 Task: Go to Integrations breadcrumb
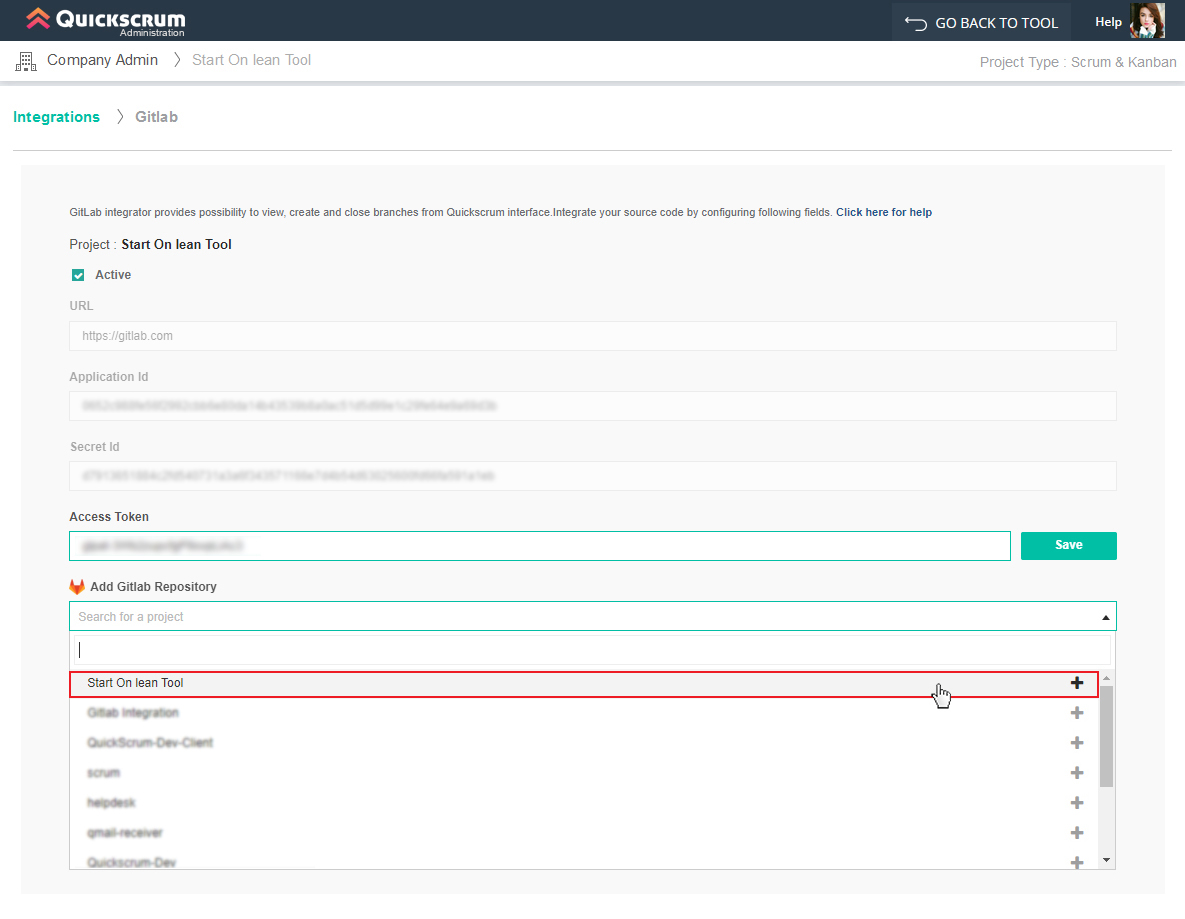[56, 117]
